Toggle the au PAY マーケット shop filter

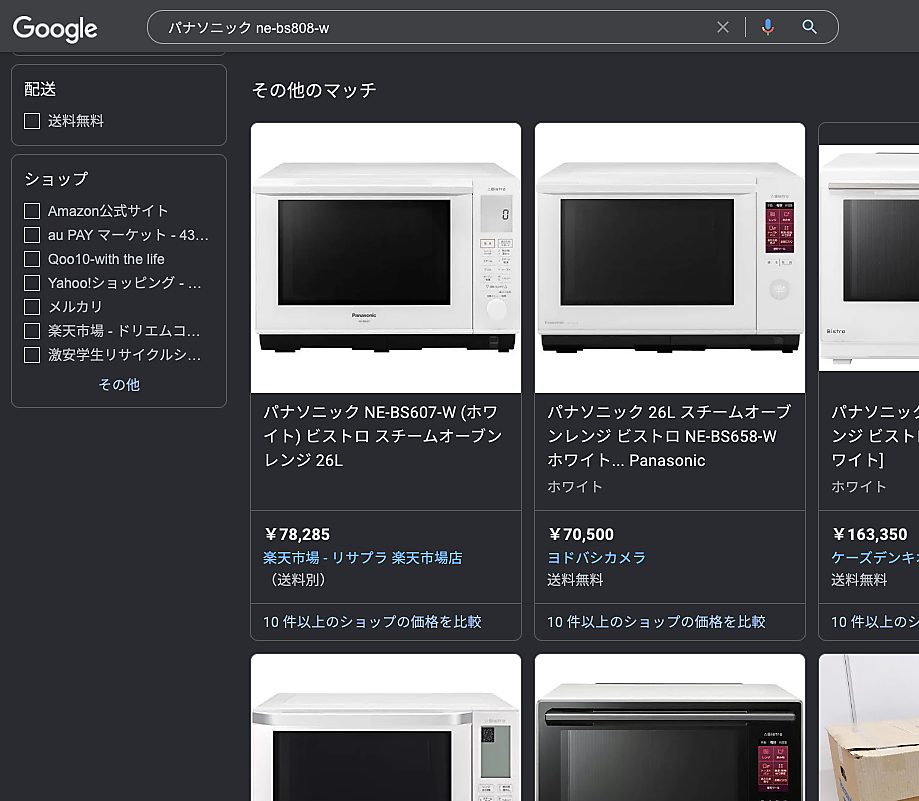click(32, 235)
